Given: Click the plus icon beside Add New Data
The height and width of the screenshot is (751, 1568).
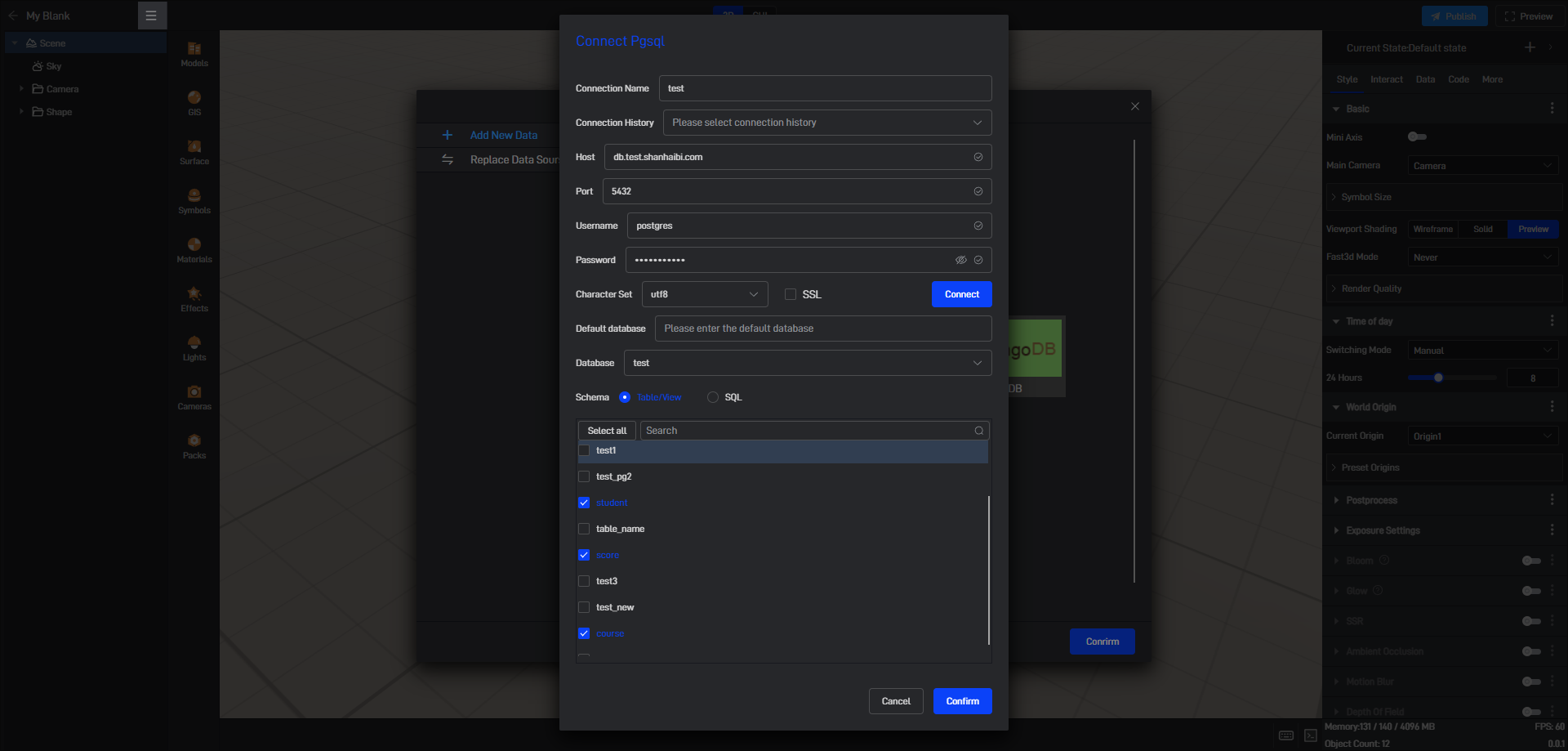Looking at the screenshot, I should [448, 135].
